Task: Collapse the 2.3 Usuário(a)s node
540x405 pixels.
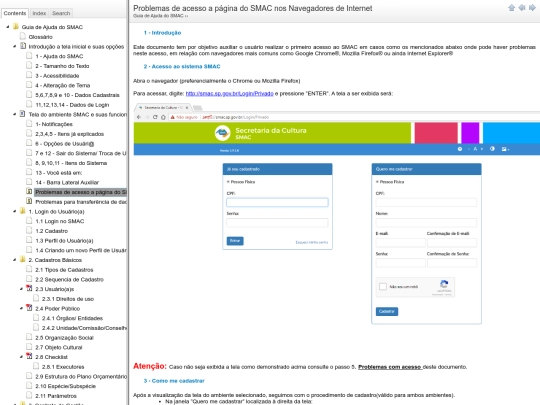Action: [x=21, y=289]
